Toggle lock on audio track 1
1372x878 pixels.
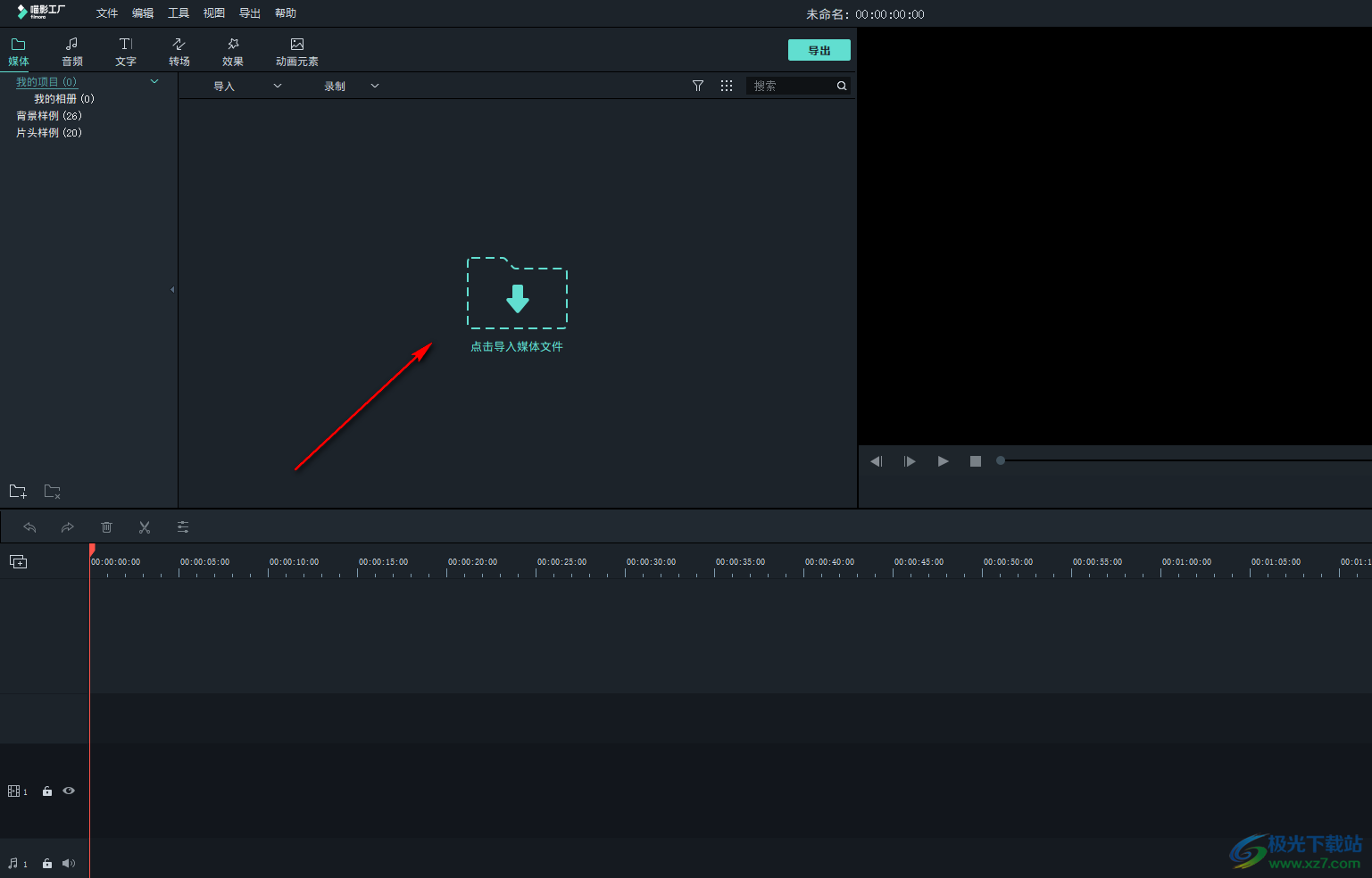[x=47, y=864]
